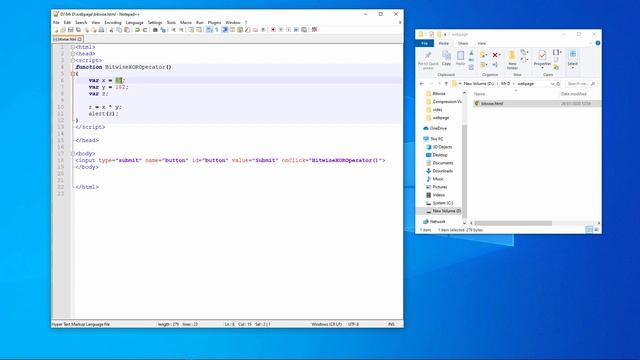The image size is (640, 360).
Task: Click the Copy icon in Explorer ribbon
Action: coord(447,58)
